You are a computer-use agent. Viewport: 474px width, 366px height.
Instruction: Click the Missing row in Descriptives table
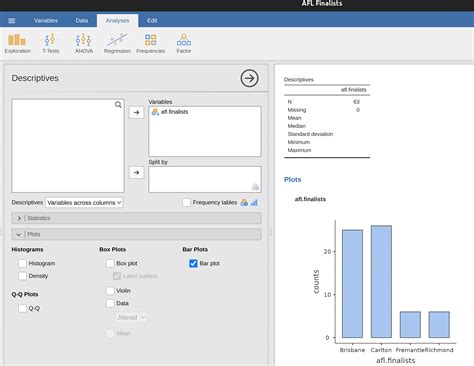pyautogui.click(x=327, y=110)
